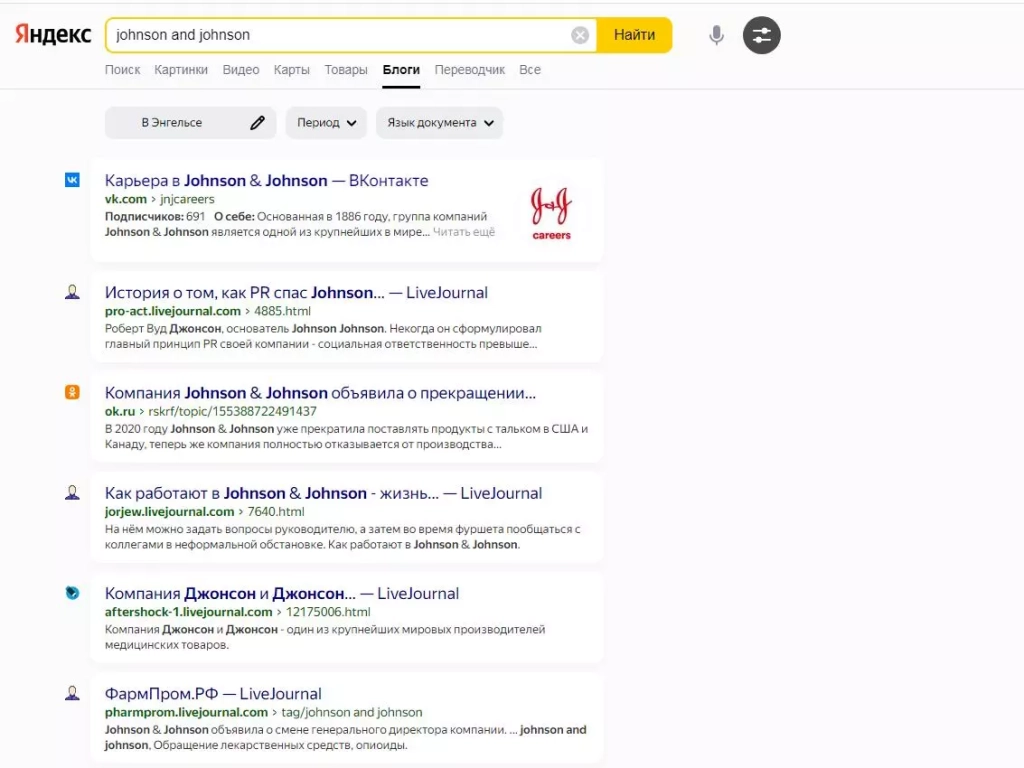Open search settings sliders icon
The width and height of the screenshot is (1024, 768).
(761, 35)
